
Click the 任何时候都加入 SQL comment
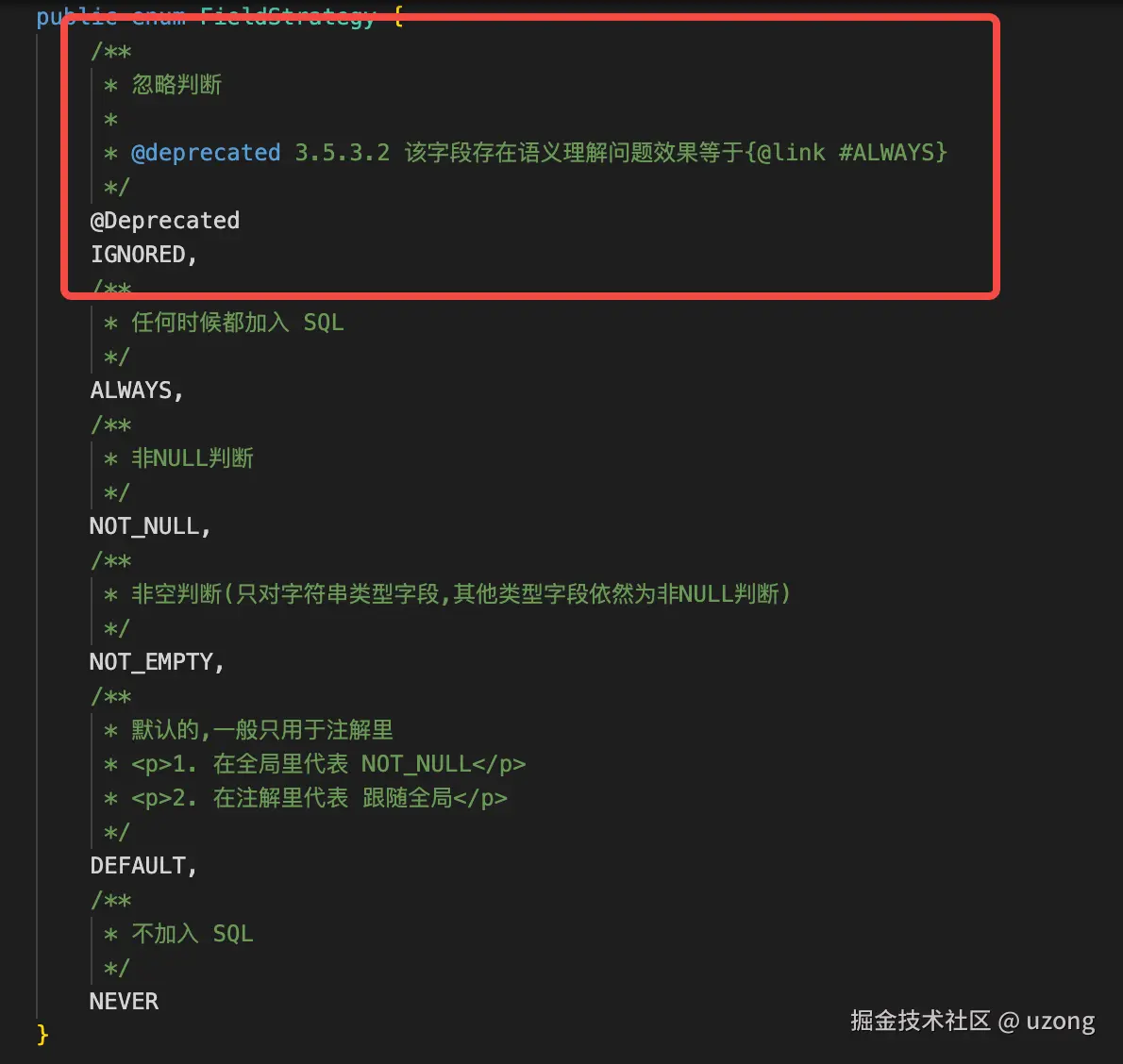click(237, 323)
